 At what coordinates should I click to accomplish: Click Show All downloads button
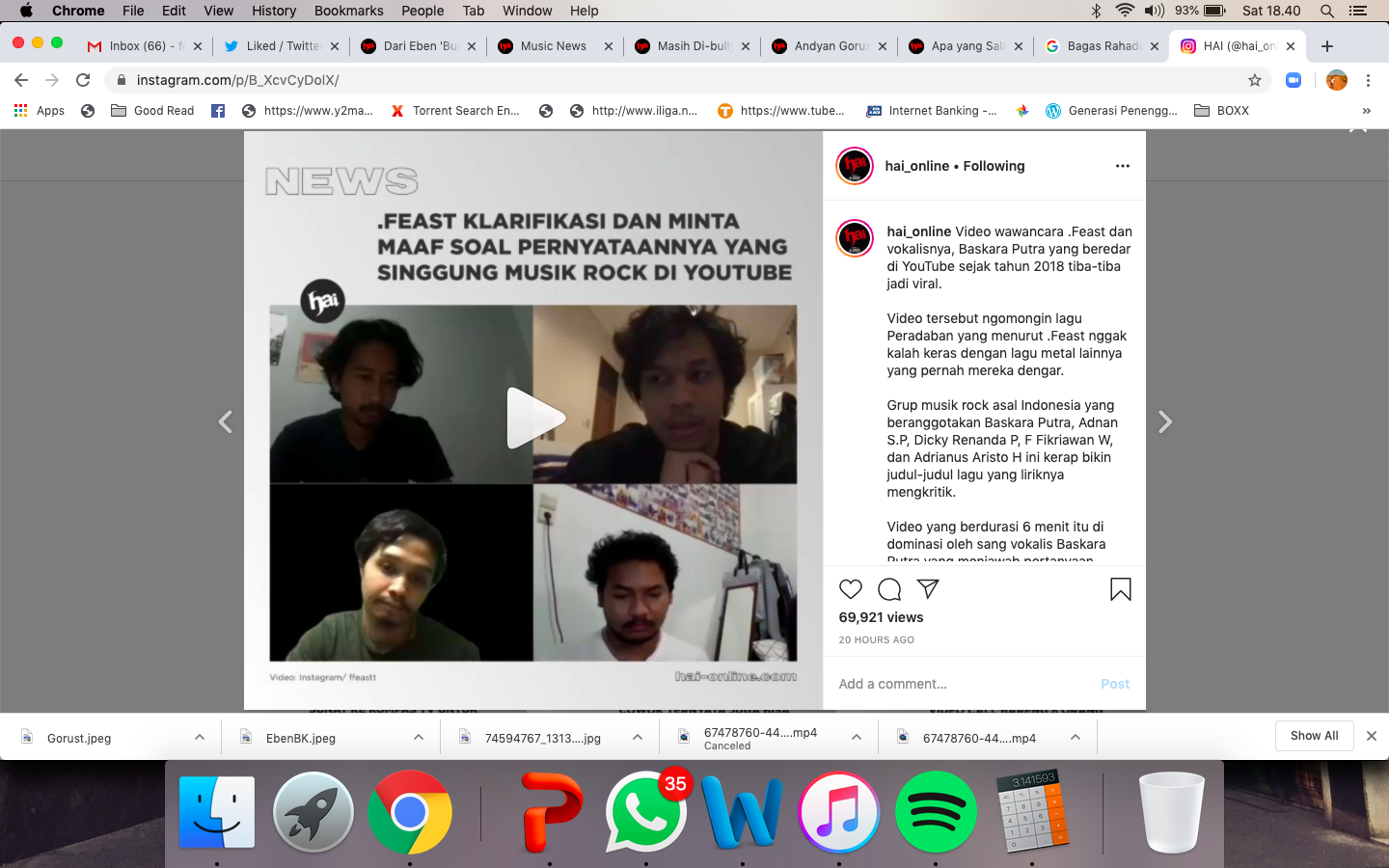(1314, 735)
